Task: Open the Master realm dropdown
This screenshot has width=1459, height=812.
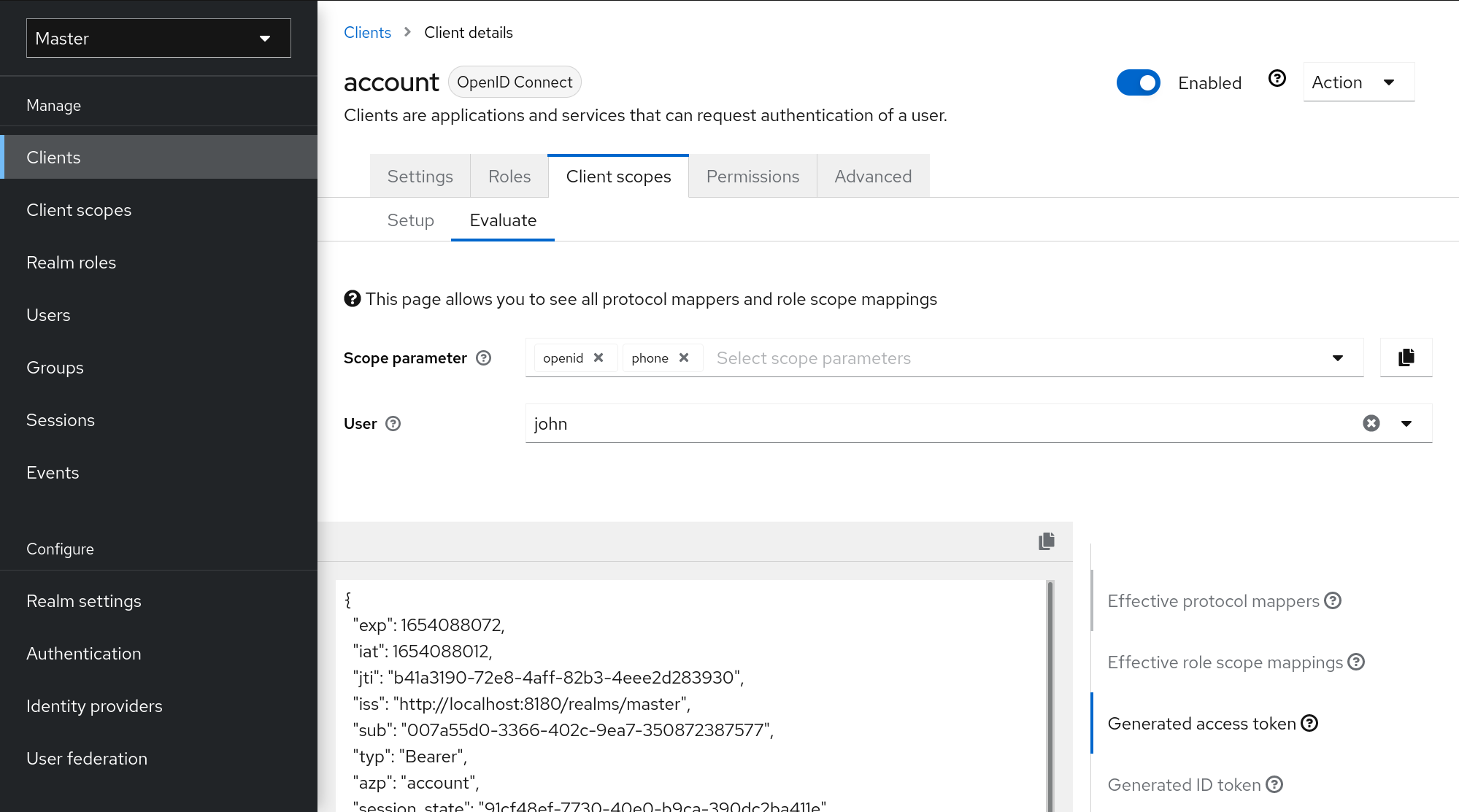Action: (158, 38)
